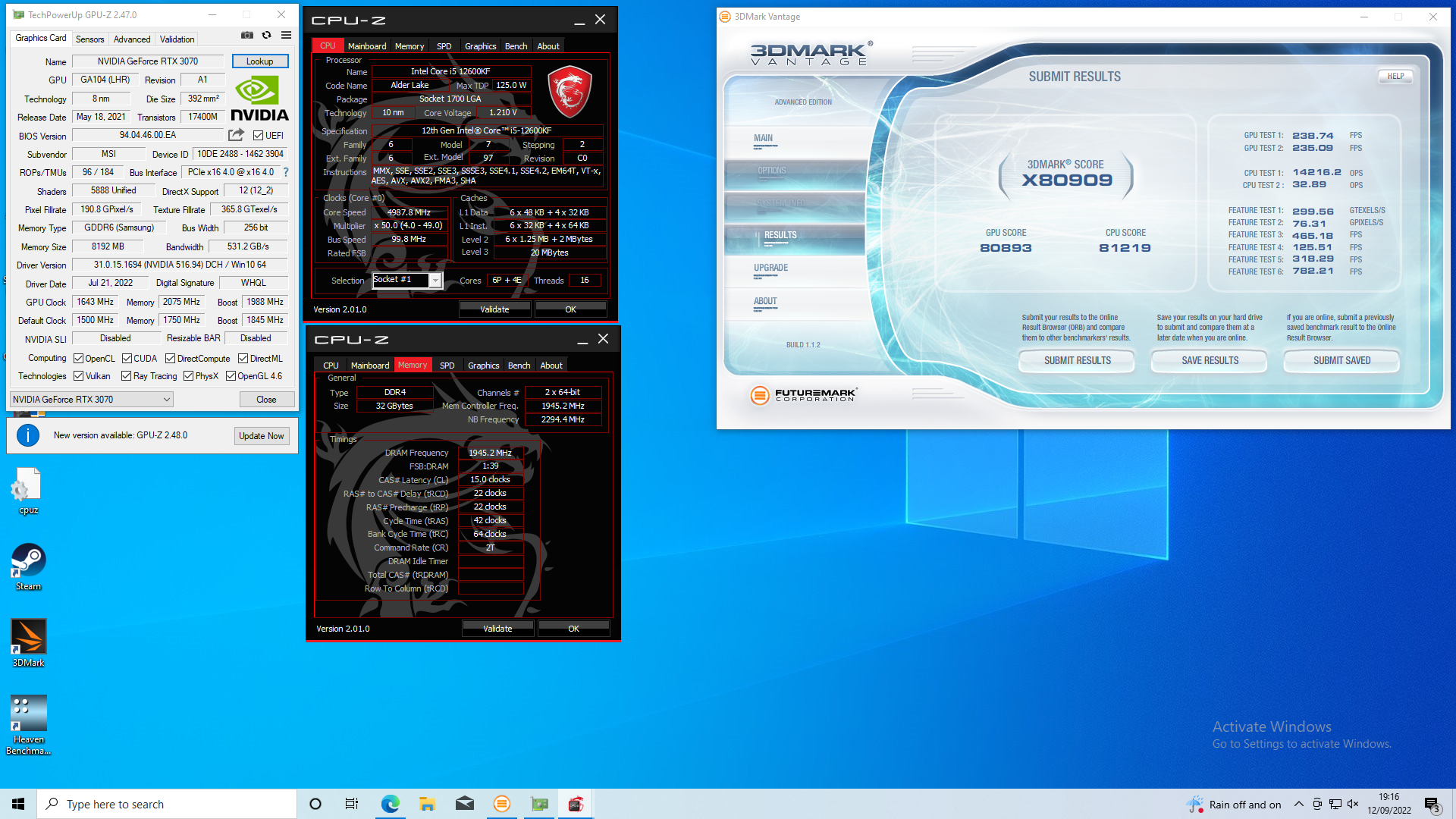Show hidden system tray icons chevron

pyautogui.click(x=1299, y=804)
